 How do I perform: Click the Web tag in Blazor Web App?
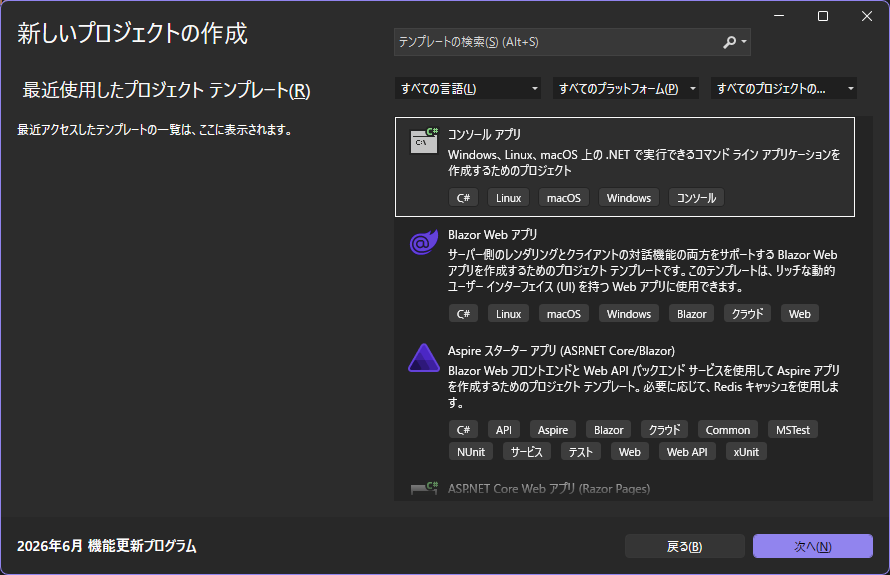tap(799, 313)
